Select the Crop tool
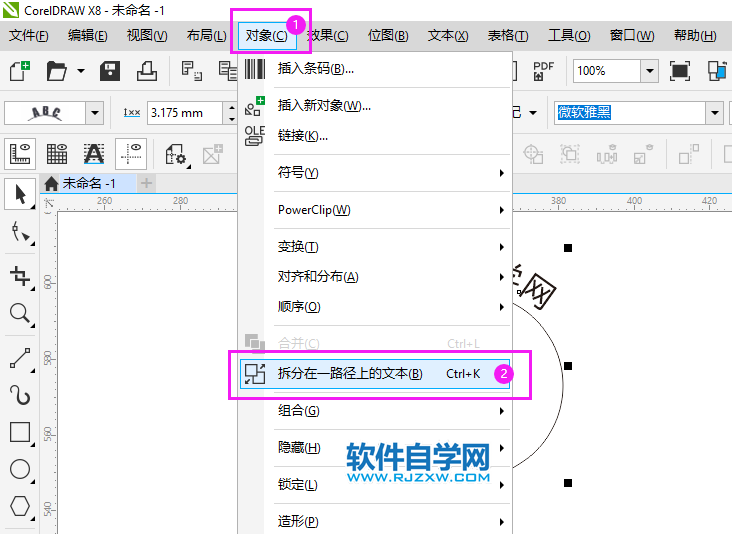Image resolution: width=732 pixels, height=534 pixels. (x=20, y=277)
